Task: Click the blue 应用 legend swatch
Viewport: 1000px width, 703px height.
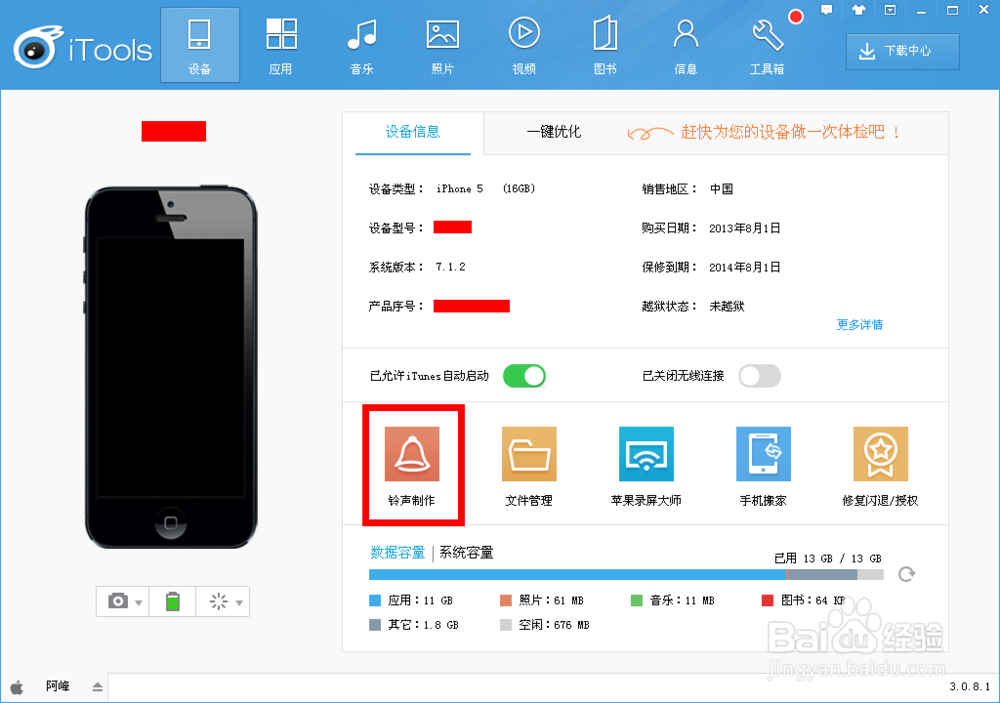Action: pyautogui.click(x=375, y=600)
